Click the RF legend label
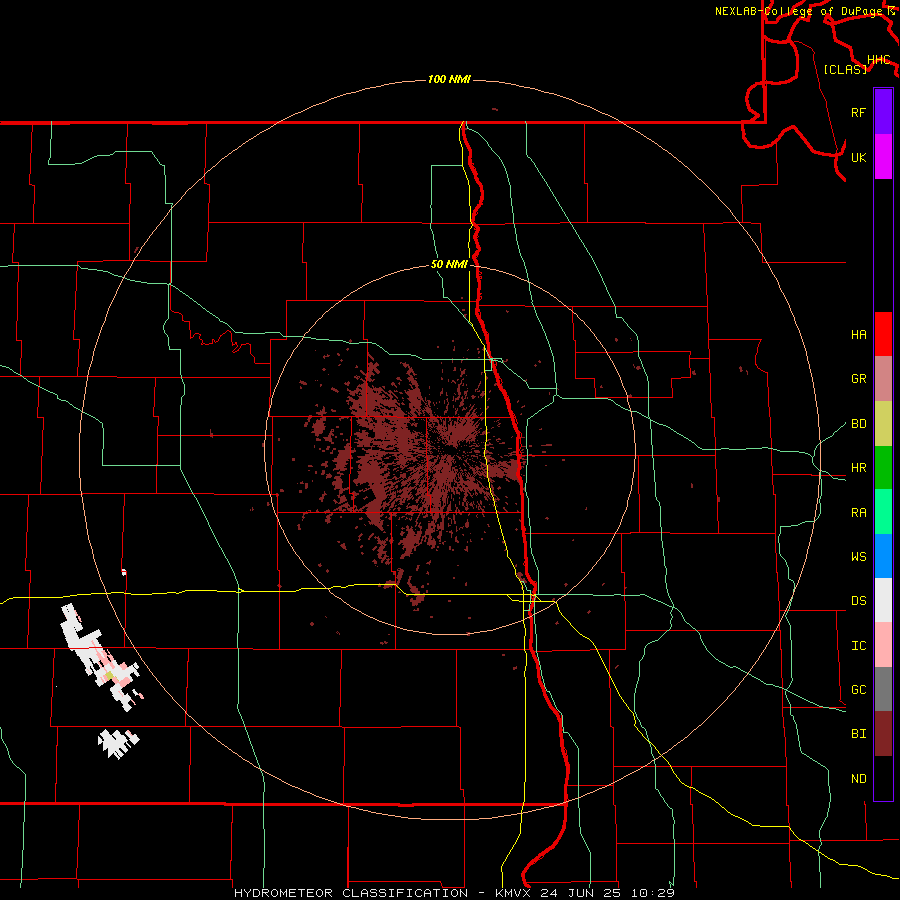 pyautogui.click(x=858, y=113)
